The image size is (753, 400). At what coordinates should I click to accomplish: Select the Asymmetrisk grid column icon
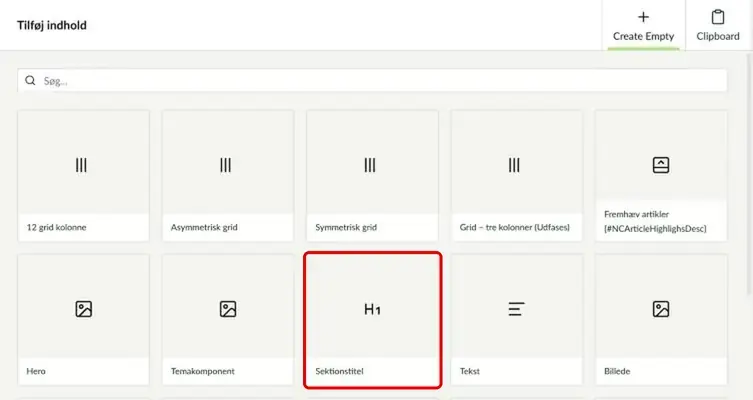click(x=225, y=165)
